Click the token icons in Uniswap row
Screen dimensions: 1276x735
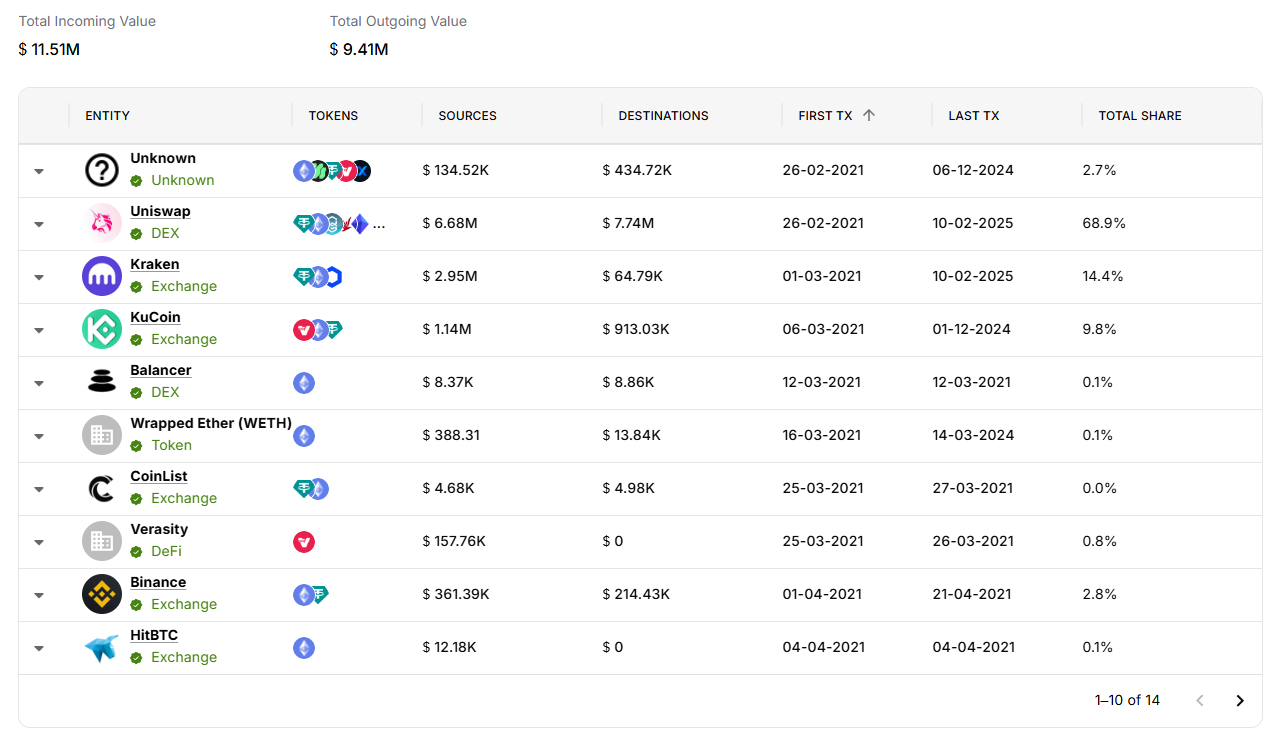point(339,224)
